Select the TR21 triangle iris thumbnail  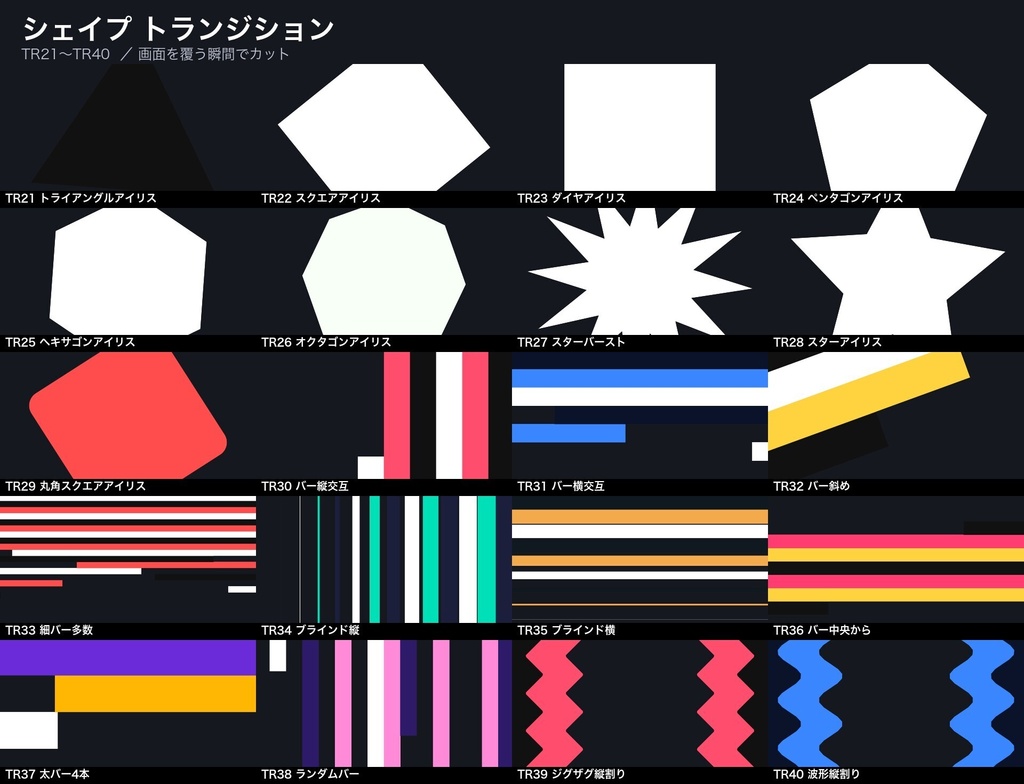click(128, 127)
